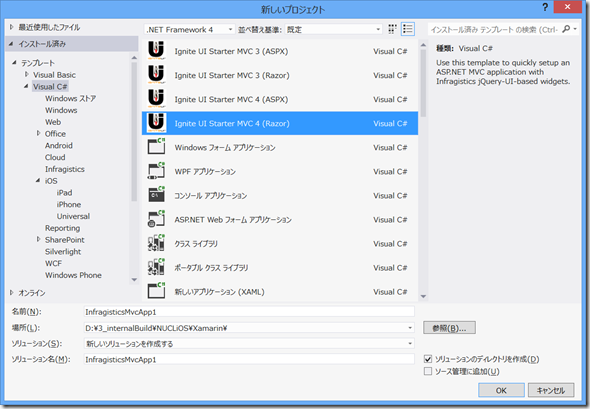590x409 pixels.
Task: Collapse the インストール済み section
Action: (11, 44)
